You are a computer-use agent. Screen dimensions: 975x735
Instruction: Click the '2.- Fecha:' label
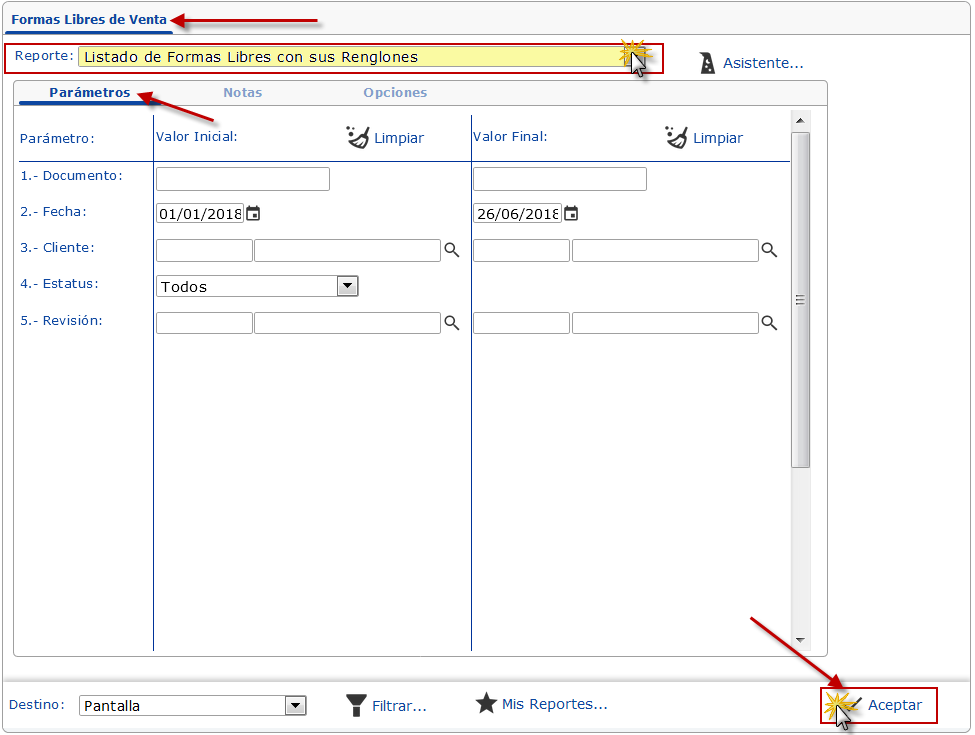click(53, 212)
